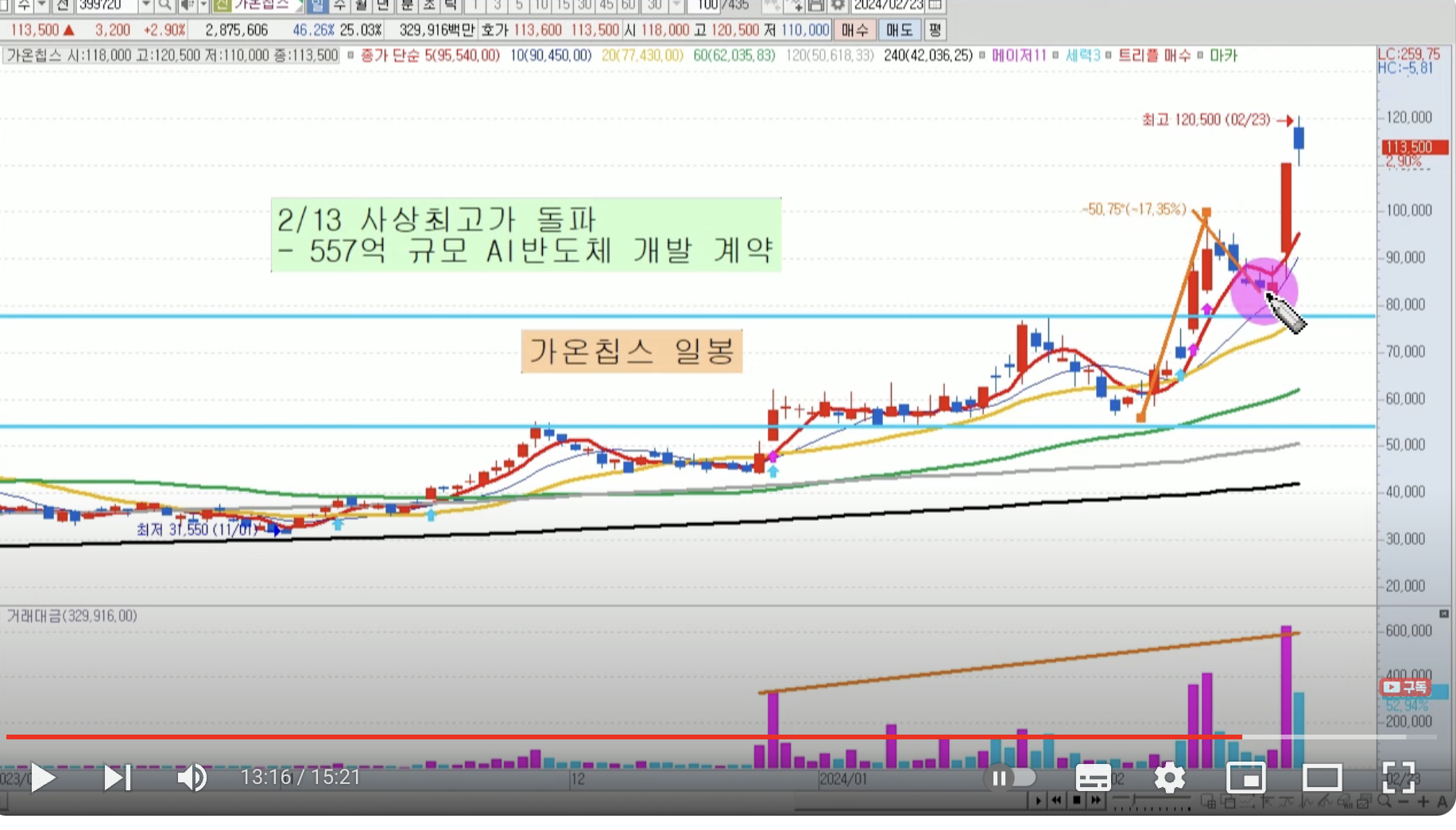
Task: Toggle the 세력3 indicator marker
Action: pos(1082,56)
